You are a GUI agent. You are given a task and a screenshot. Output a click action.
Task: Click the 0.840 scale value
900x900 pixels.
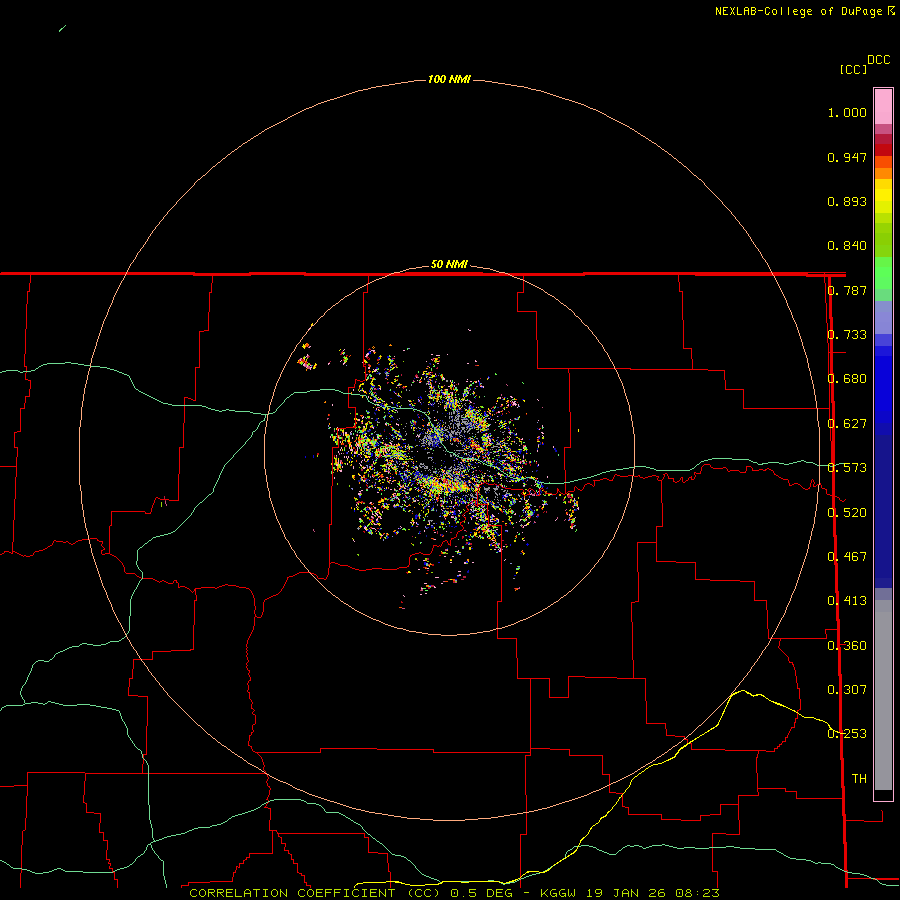(847, 246)
